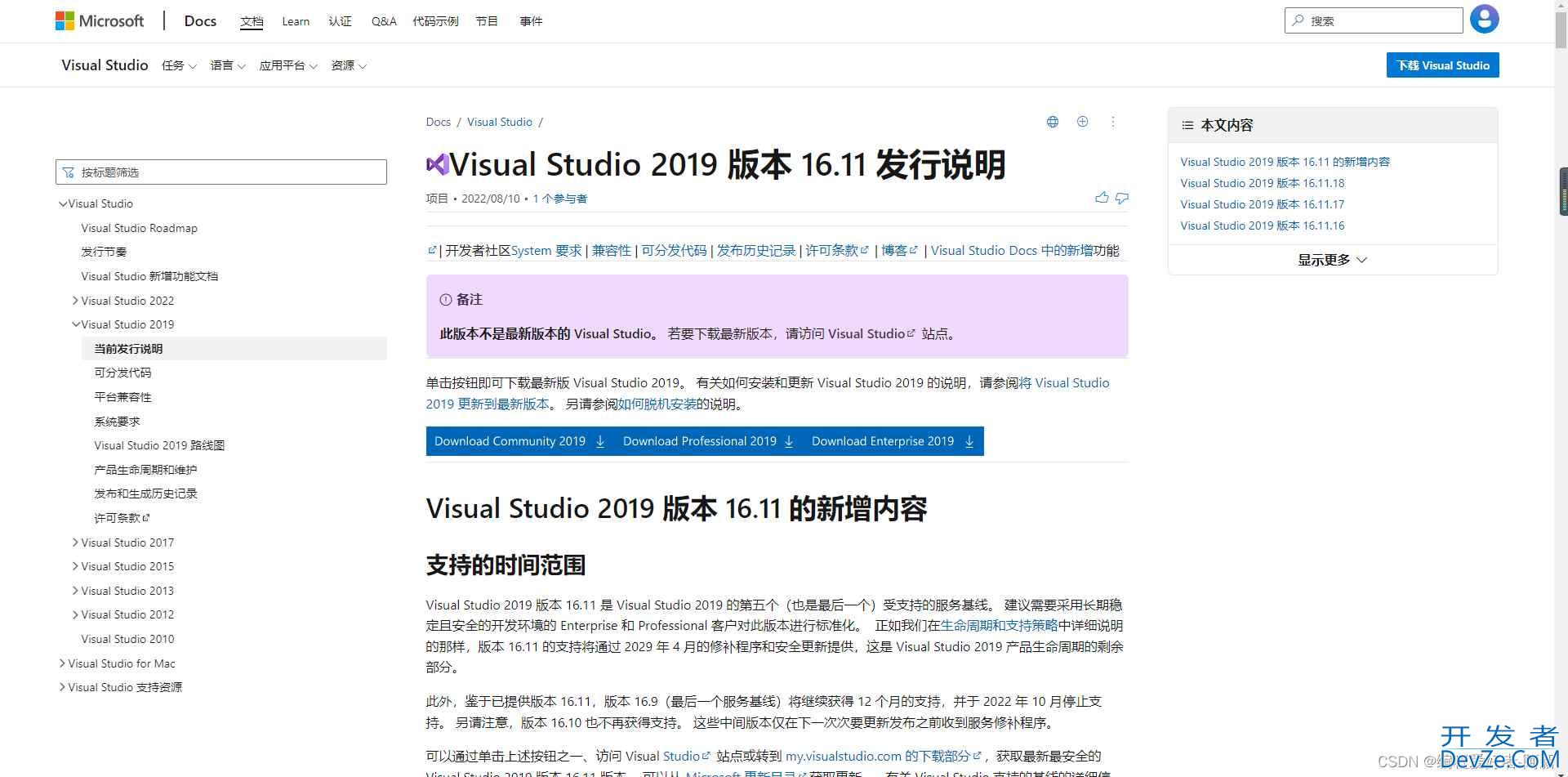The height and width of the screenshot is (777, 1568).
Task: Open the user account avatar
Action: coord(1484,19)
